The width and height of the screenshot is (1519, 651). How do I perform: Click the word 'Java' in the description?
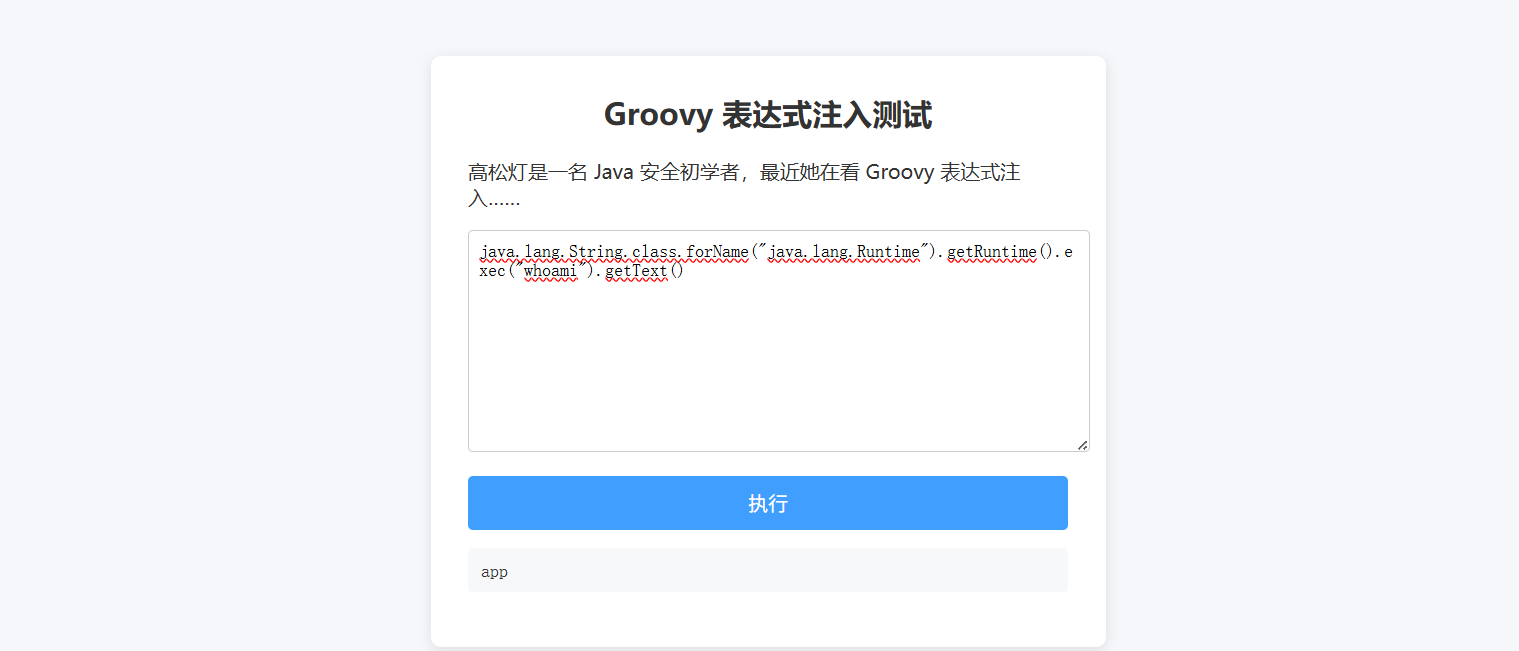pos(613,172)
